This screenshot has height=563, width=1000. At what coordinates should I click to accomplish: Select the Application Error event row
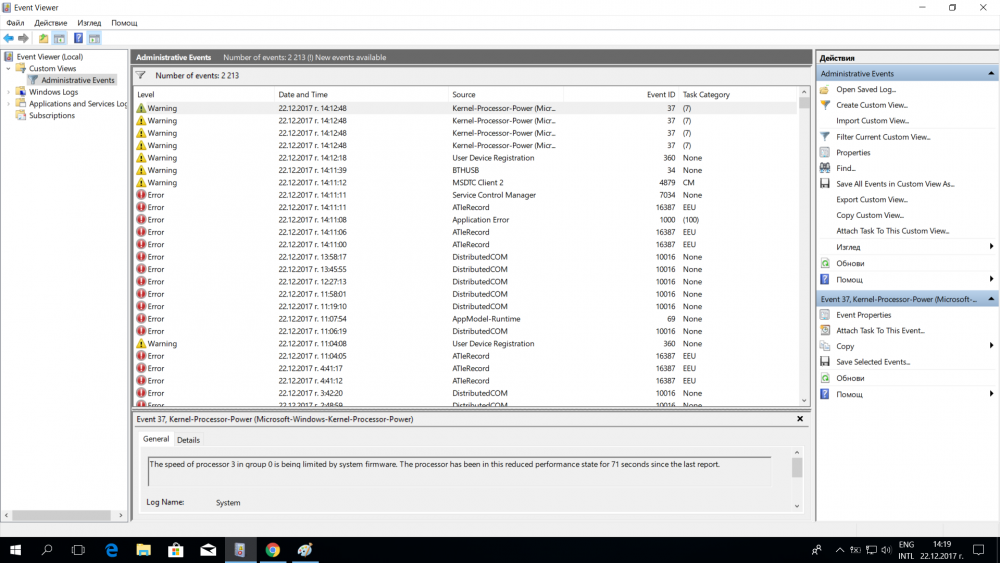(x=465, y=220)
